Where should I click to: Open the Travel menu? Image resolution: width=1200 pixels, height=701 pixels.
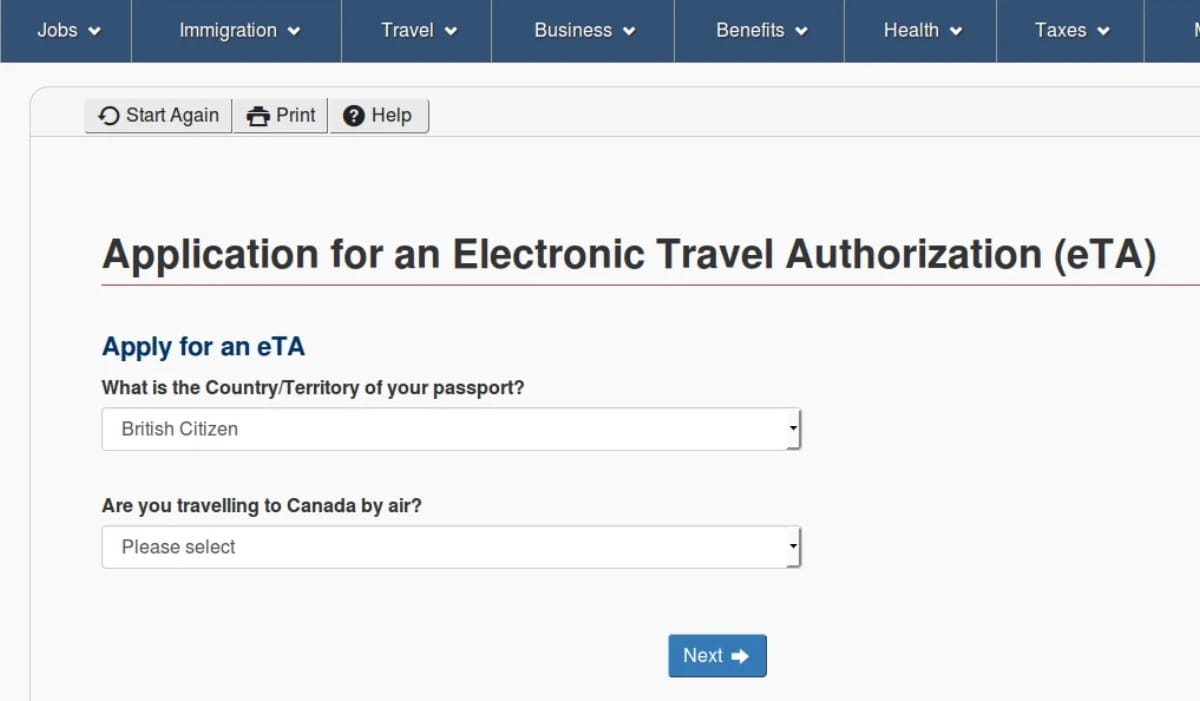418,30
